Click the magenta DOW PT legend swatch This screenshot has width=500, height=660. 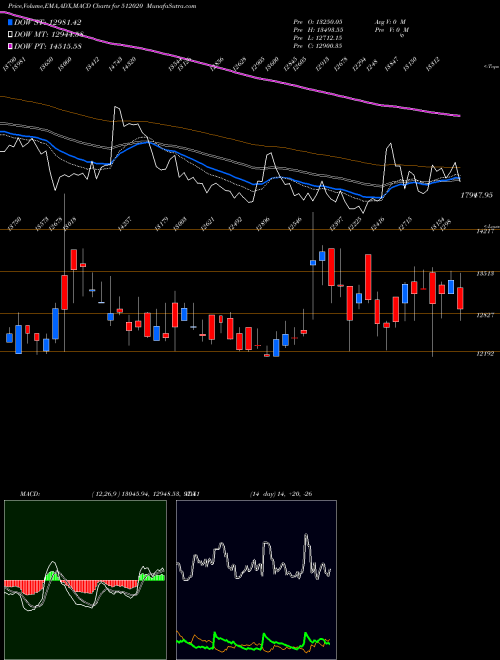pyautogui.click(x=10, y=46)
